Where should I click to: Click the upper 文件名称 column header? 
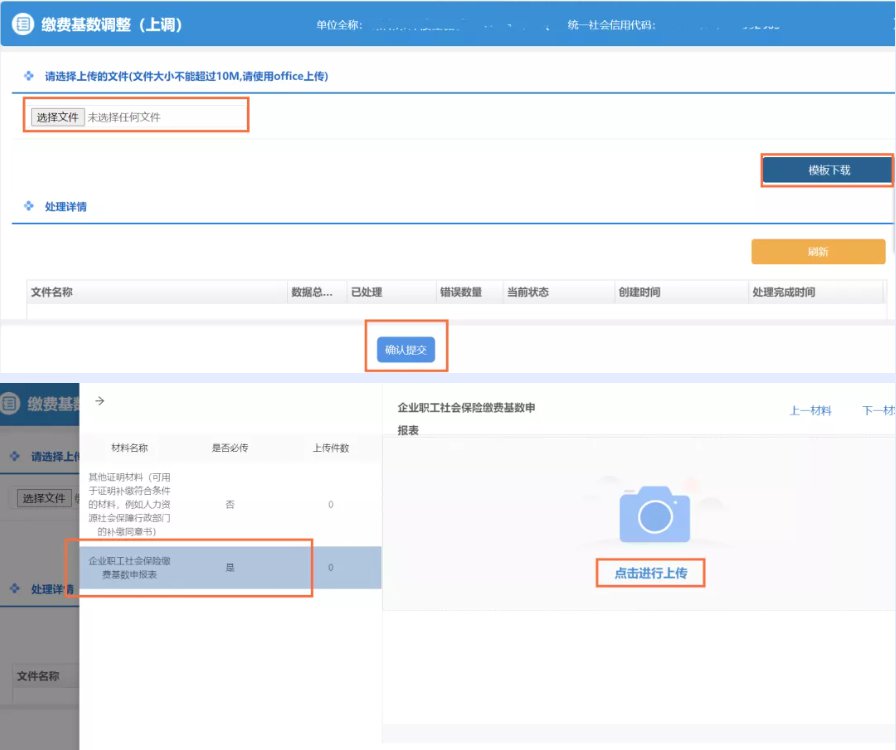(52, 292)
